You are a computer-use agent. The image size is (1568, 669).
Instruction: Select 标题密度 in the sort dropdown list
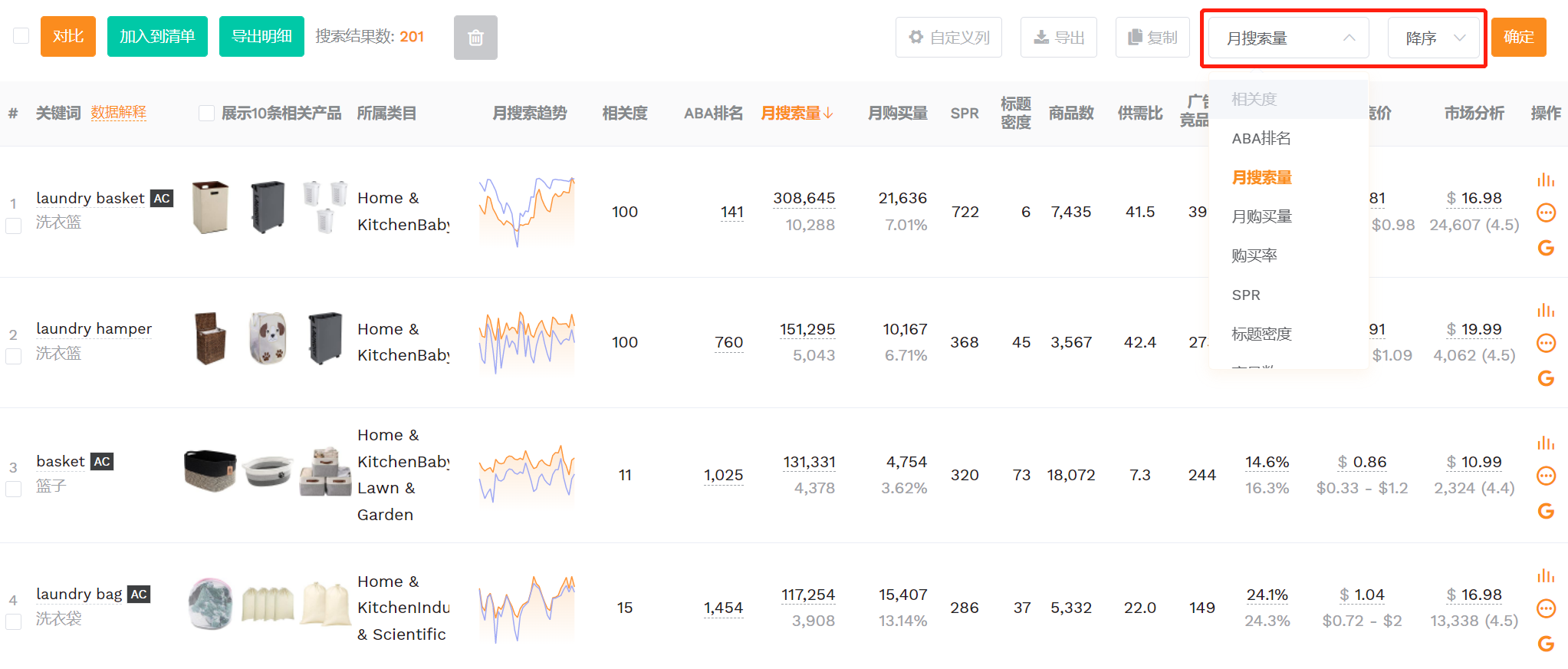[x=1289, y=334]
